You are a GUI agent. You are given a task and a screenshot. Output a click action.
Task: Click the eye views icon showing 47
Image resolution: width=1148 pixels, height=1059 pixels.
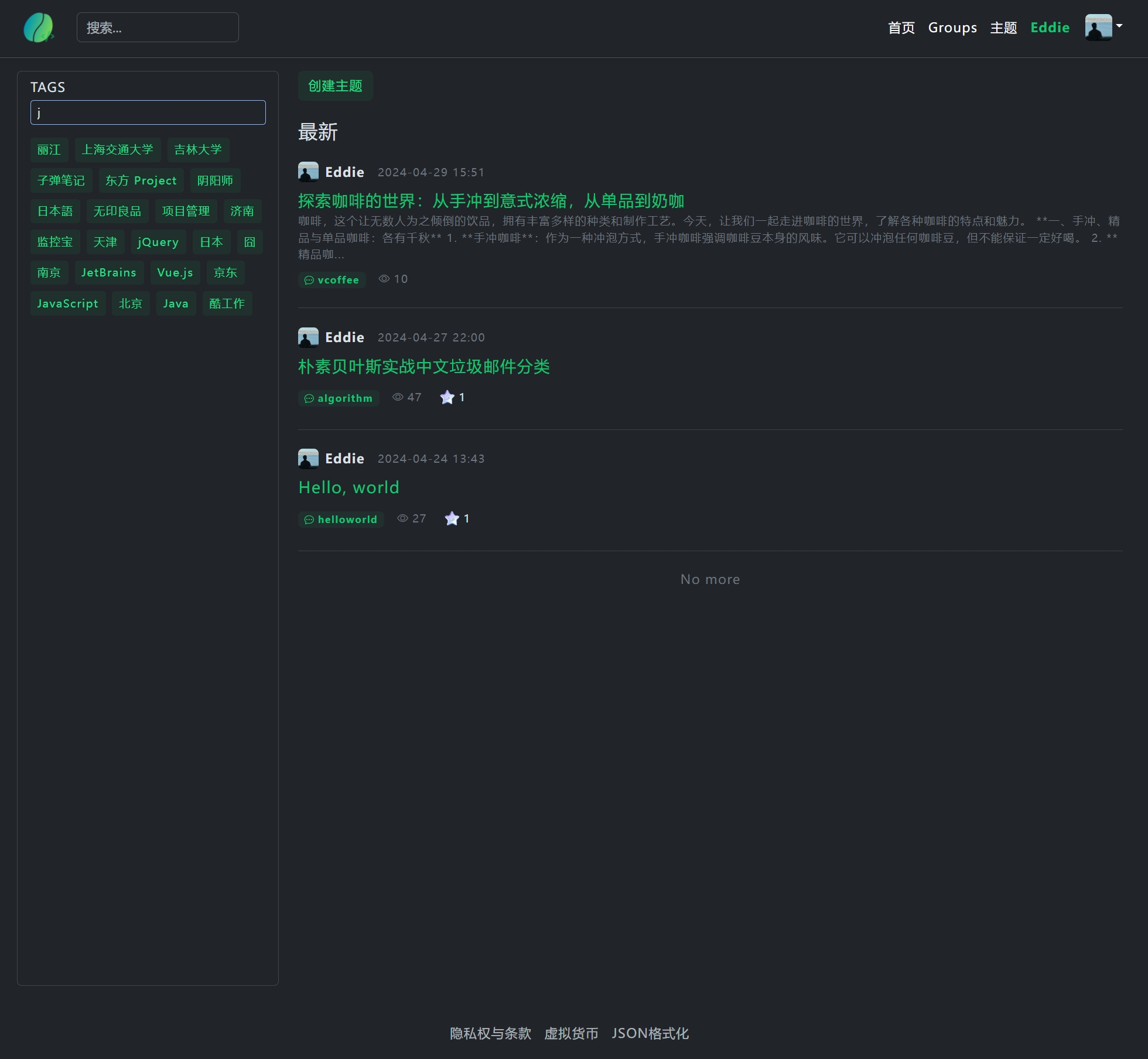click(398, 397)
